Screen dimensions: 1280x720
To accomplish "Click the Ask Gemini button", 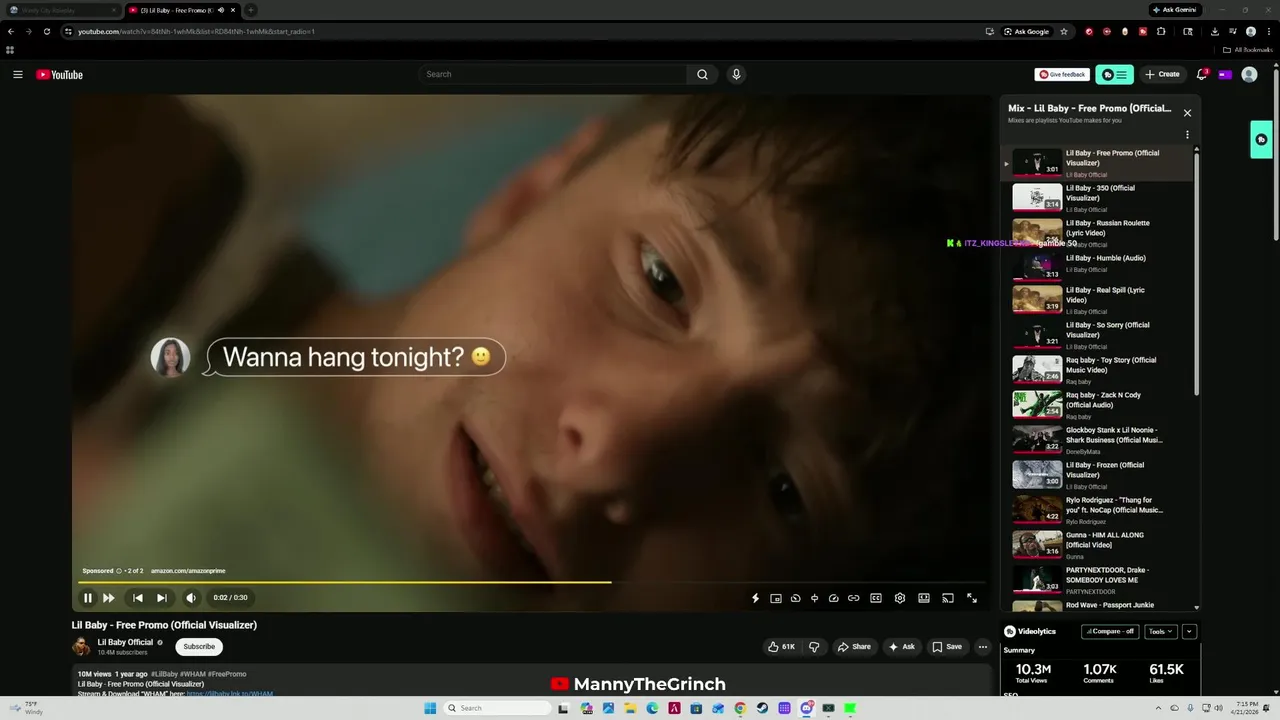I will tap(1174, 10).
